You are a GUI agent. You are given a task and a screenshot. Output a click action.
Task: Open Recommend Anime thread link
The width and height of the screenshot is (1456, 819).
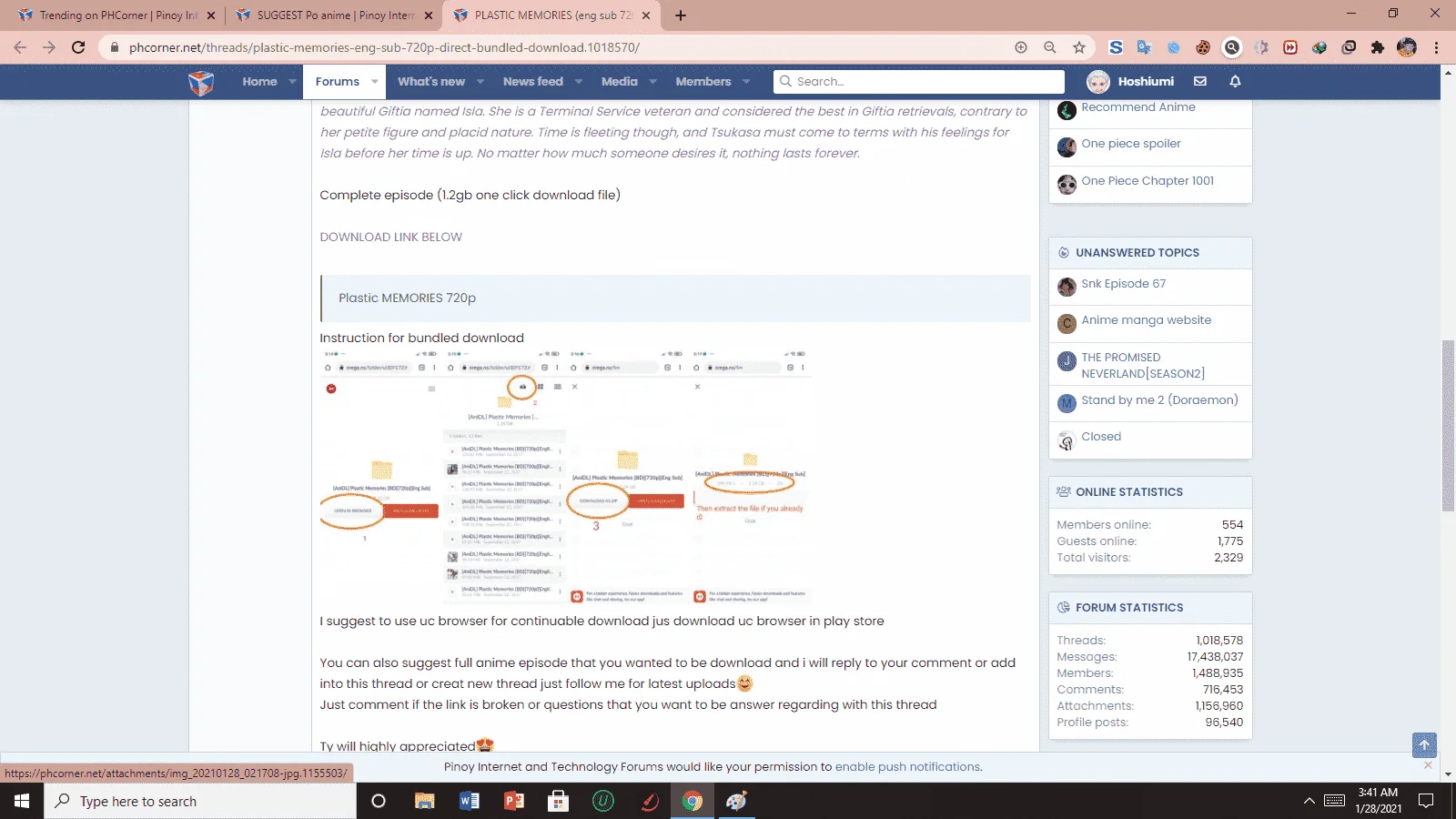pyautogui.click(x=1138, y=107)
